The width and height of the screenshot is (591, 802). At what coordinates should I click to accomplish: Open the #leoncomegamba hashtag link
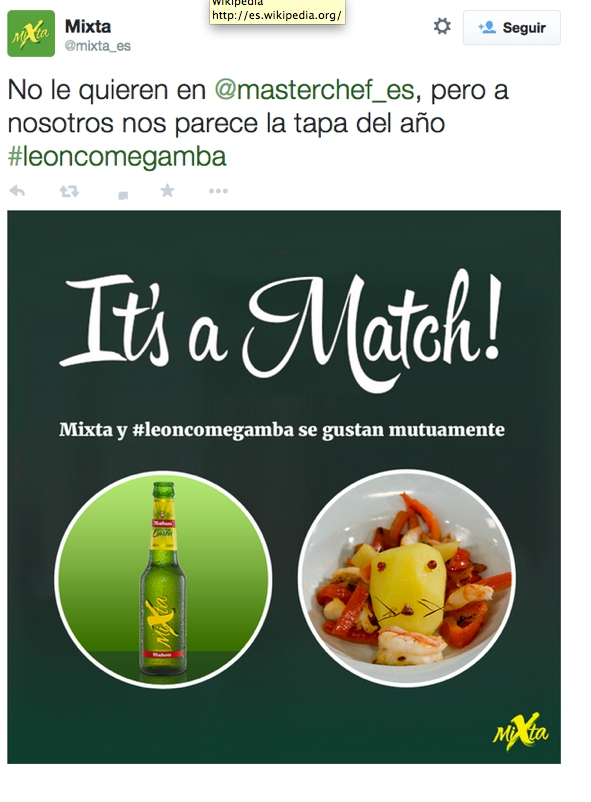click(117, 157)
